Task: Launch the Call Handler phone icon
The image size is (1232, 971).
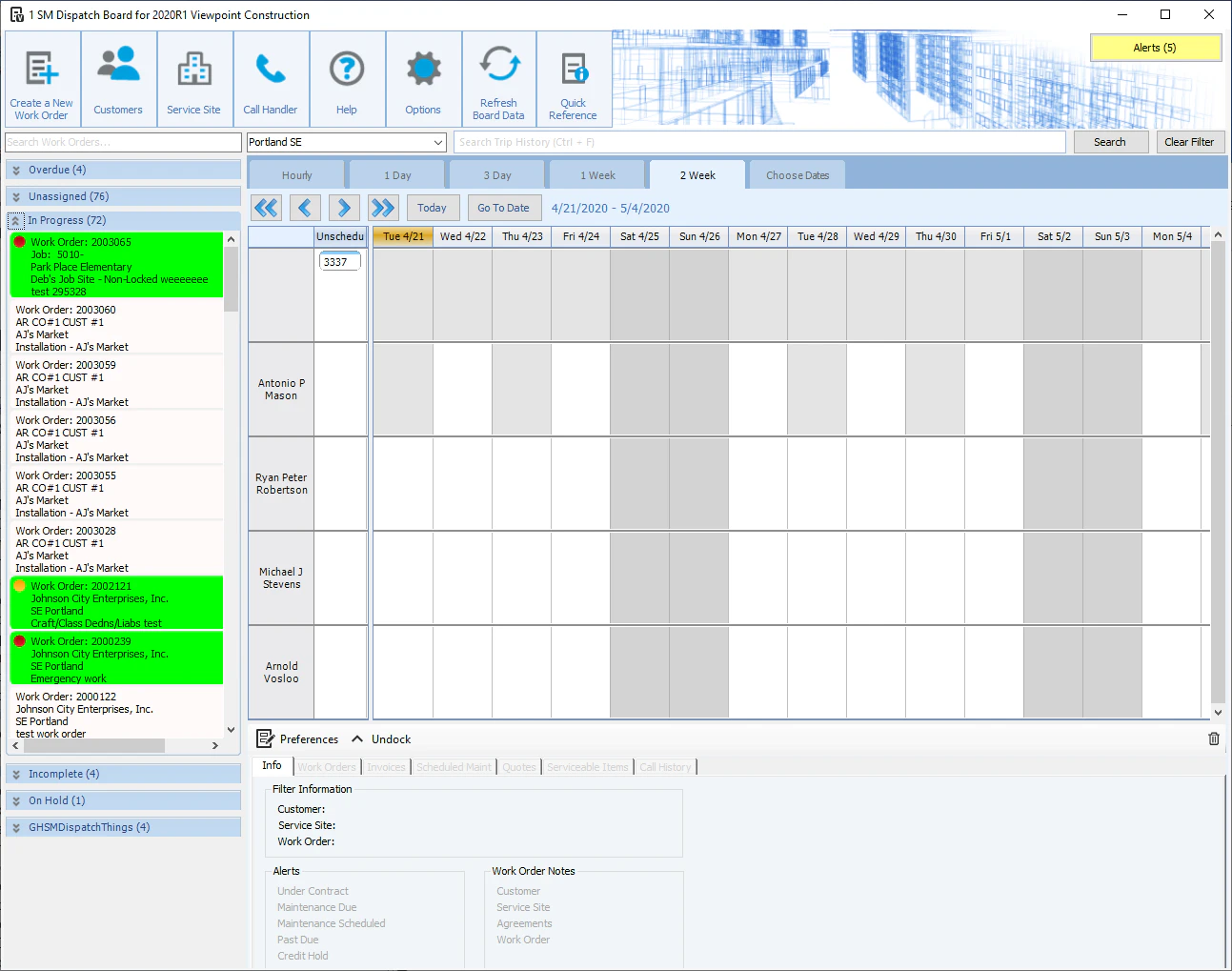Action: coord(271,71)
